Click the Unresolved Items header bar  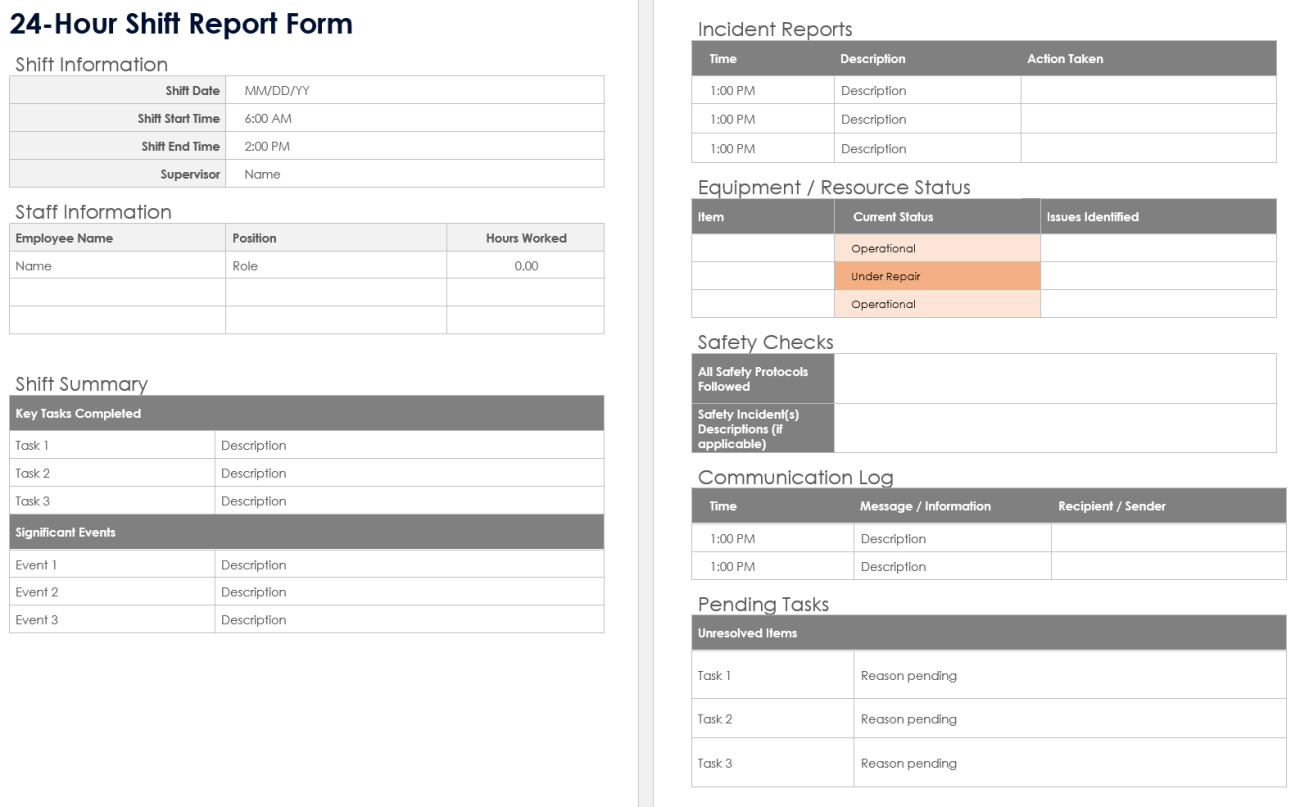tap(988, 633)
